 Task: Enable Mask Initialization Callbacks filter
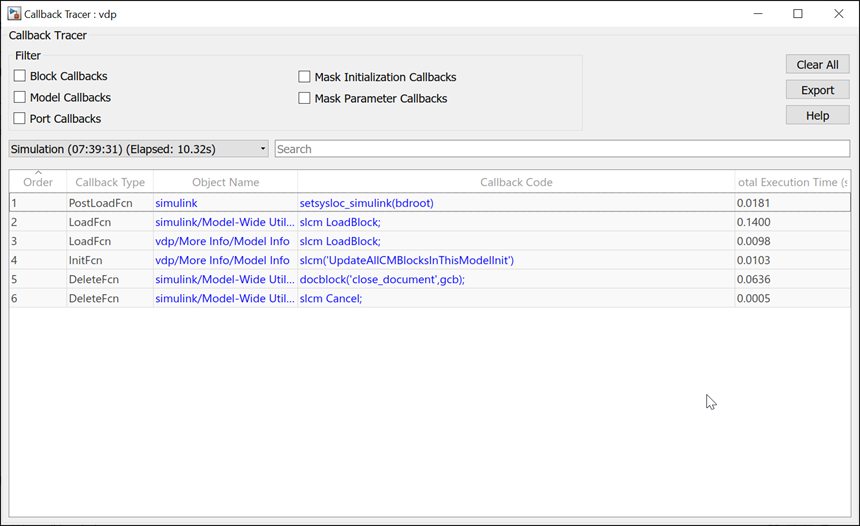(x=305, y=77)
